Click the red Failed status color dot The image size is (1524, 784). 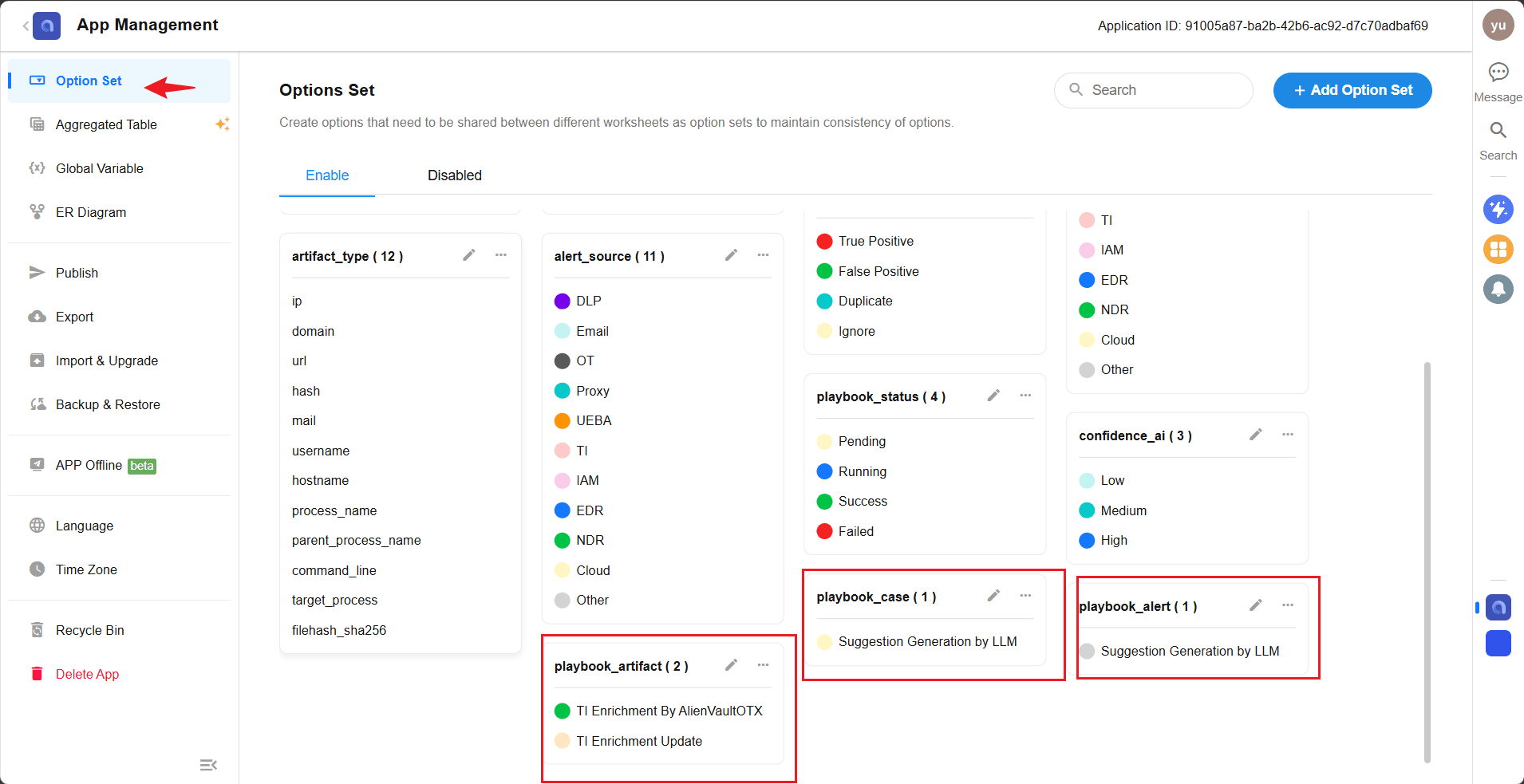pyautogui.click(x=825, y=531)
